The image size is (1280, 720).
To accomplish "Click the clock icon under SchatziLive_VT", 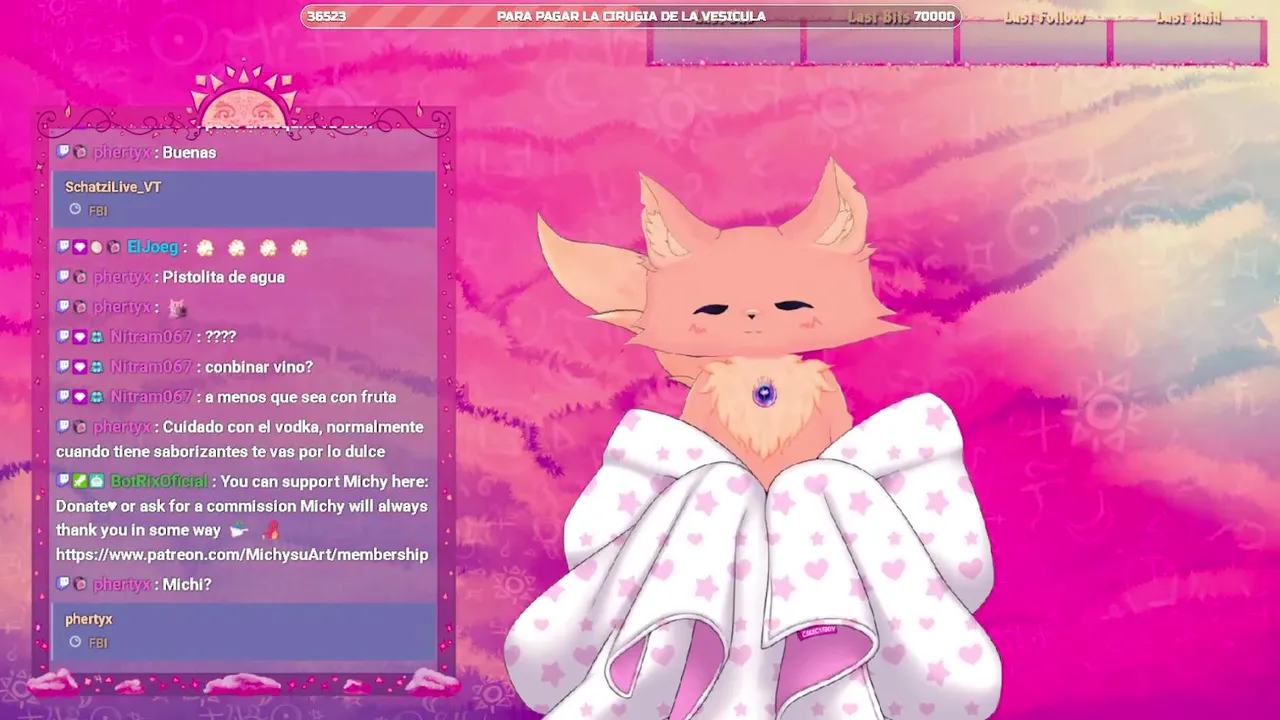I will click(x=75, y=210).
